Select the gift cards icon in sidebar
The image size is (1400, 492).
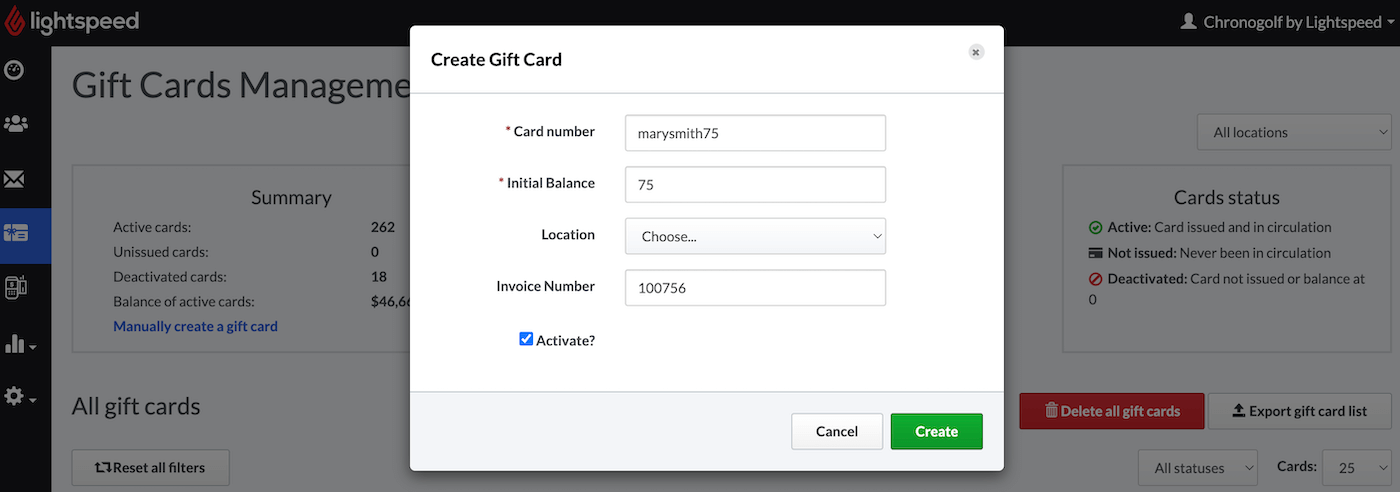[x=16, y=234]
